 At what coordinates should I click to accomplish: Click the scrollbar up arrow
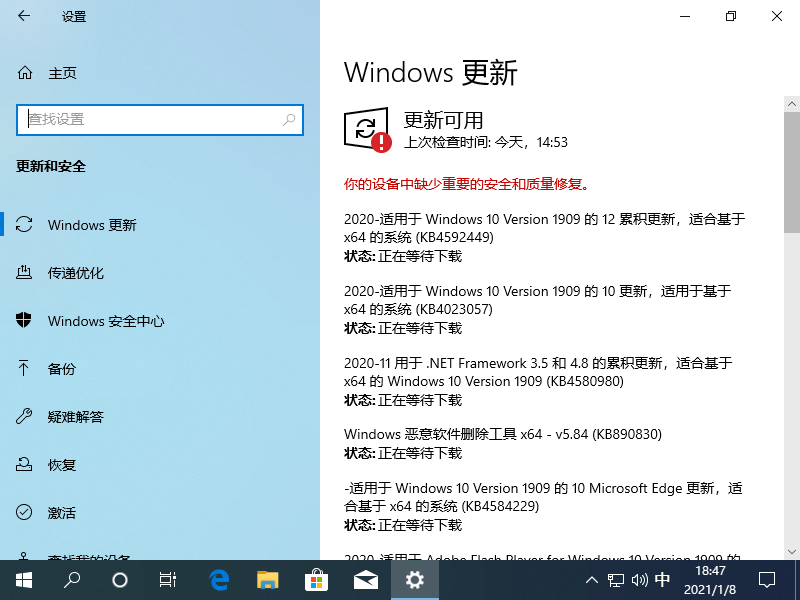pyautogui.click(x=791, y=104)
